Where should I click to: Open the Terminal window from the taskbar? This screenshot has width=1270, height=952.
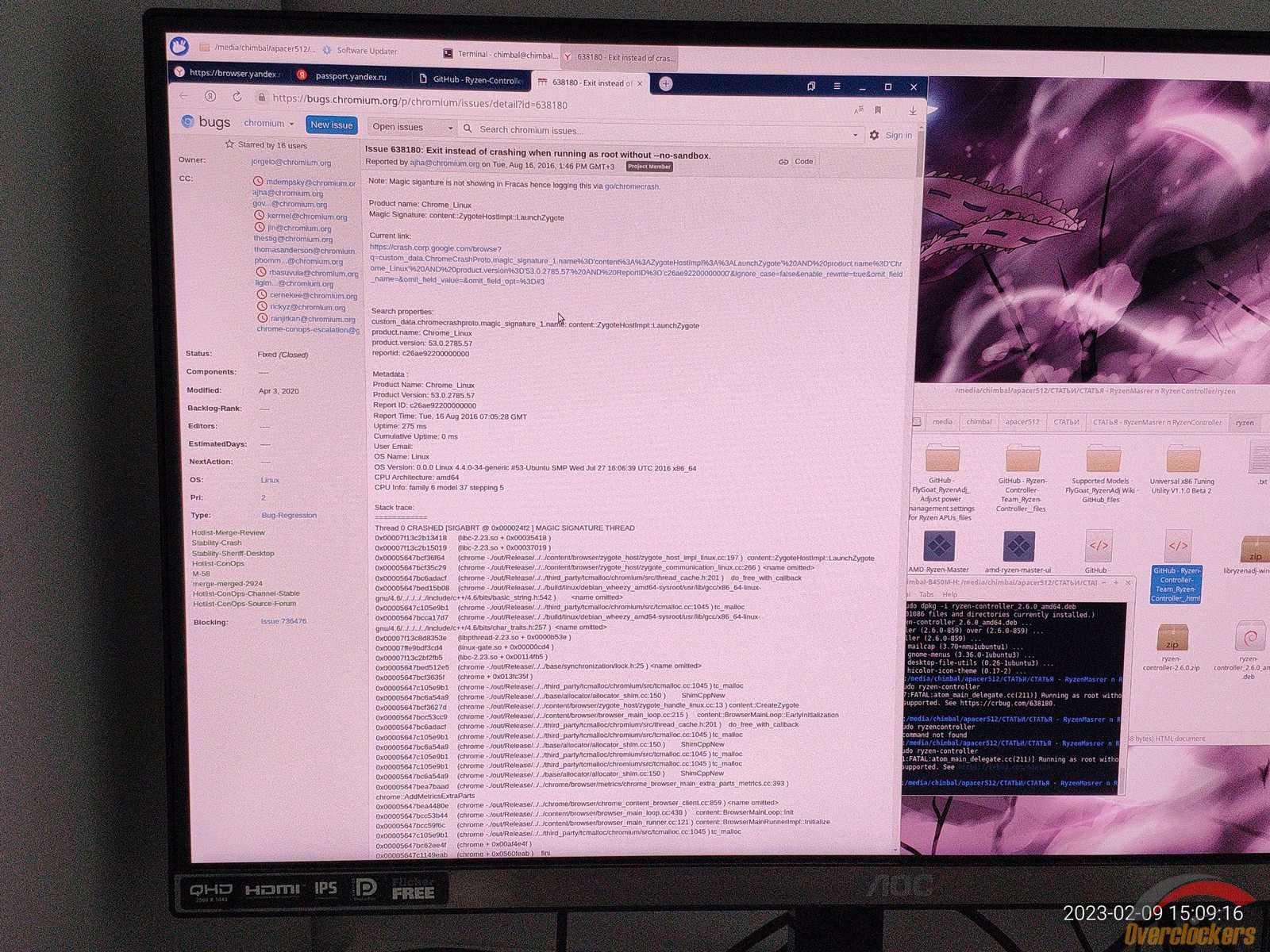[499, 55]
